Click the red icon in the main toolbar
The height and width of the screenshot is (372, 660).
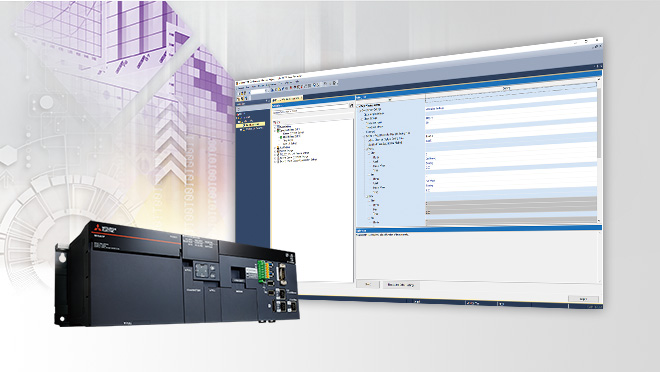(291, 87)
